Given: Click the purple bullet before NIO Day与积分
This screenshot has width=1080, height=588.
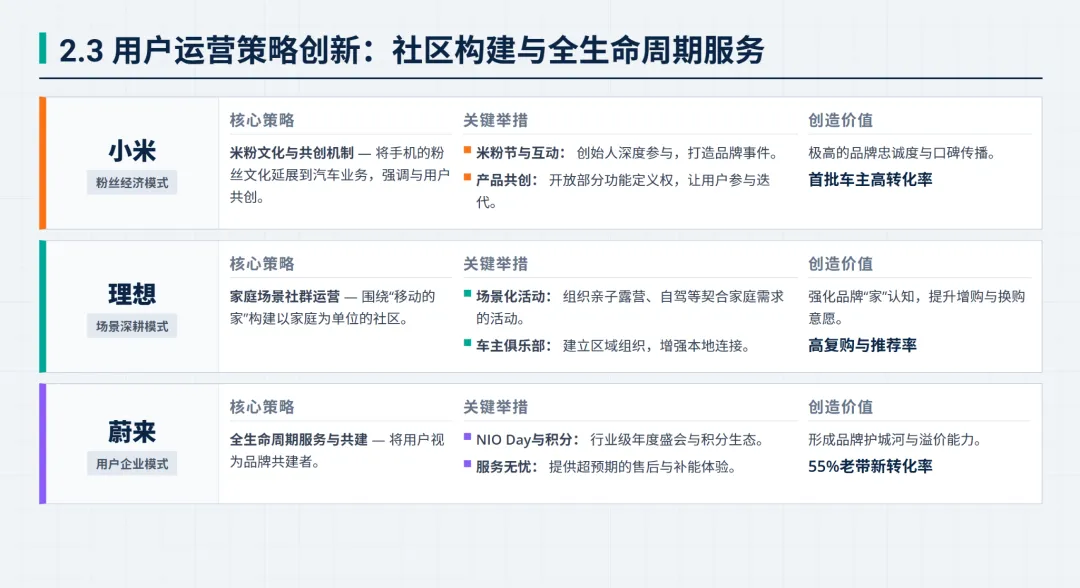Looking at the screenshot, I should tap(468, 437).
